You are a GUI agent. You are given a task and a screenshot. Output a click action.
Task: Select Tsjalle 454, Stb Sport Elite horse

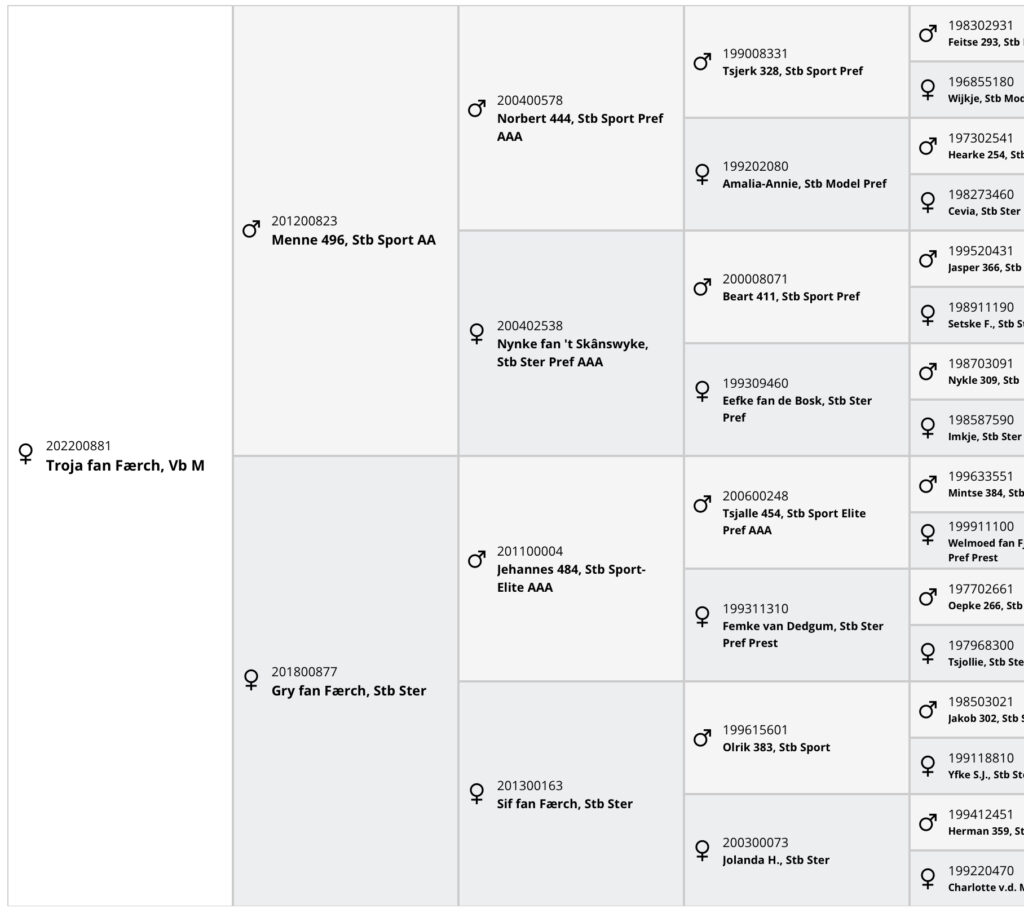796,513
